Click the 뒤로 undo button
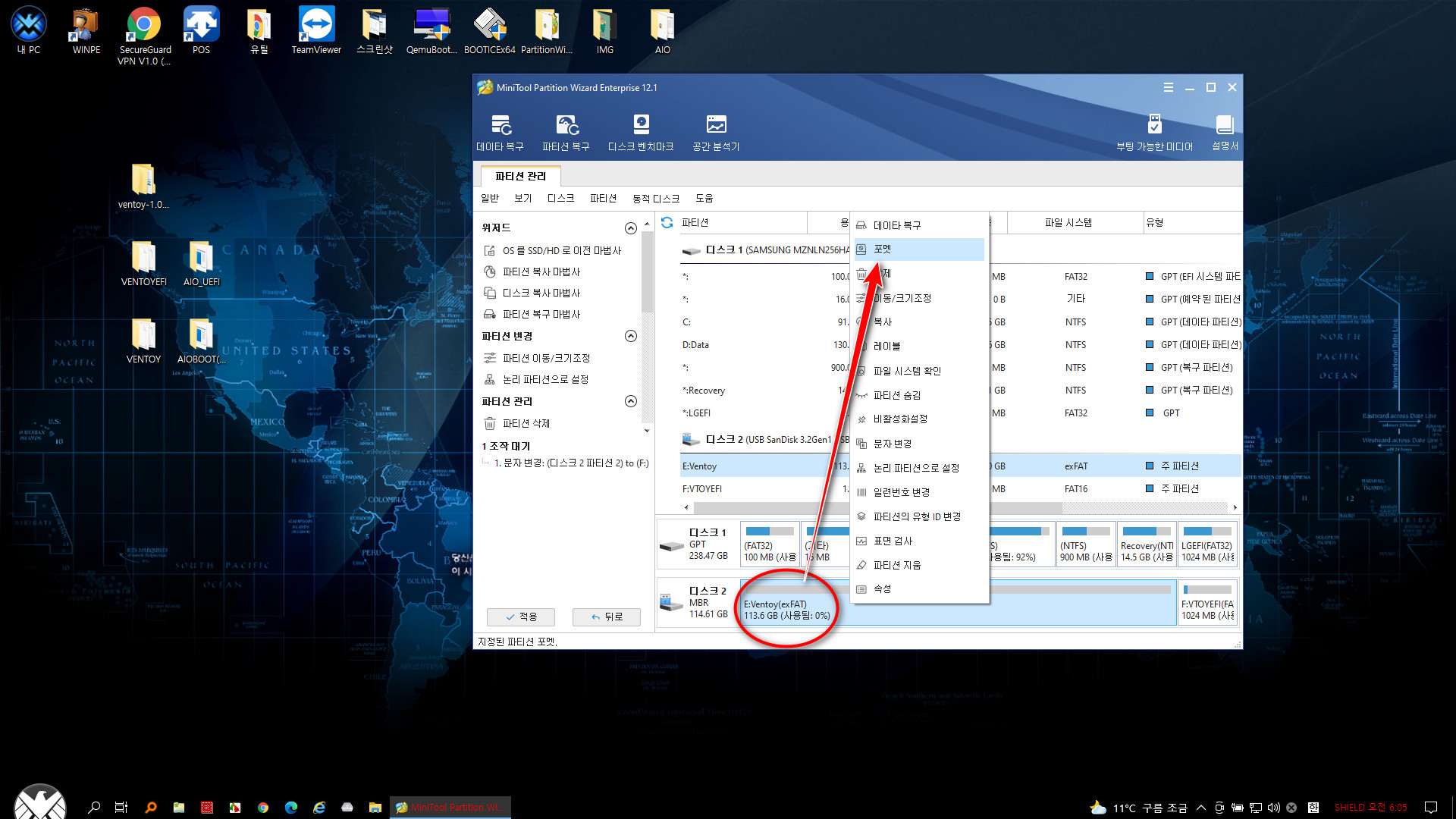1456x819 pixels. [607, 617]
